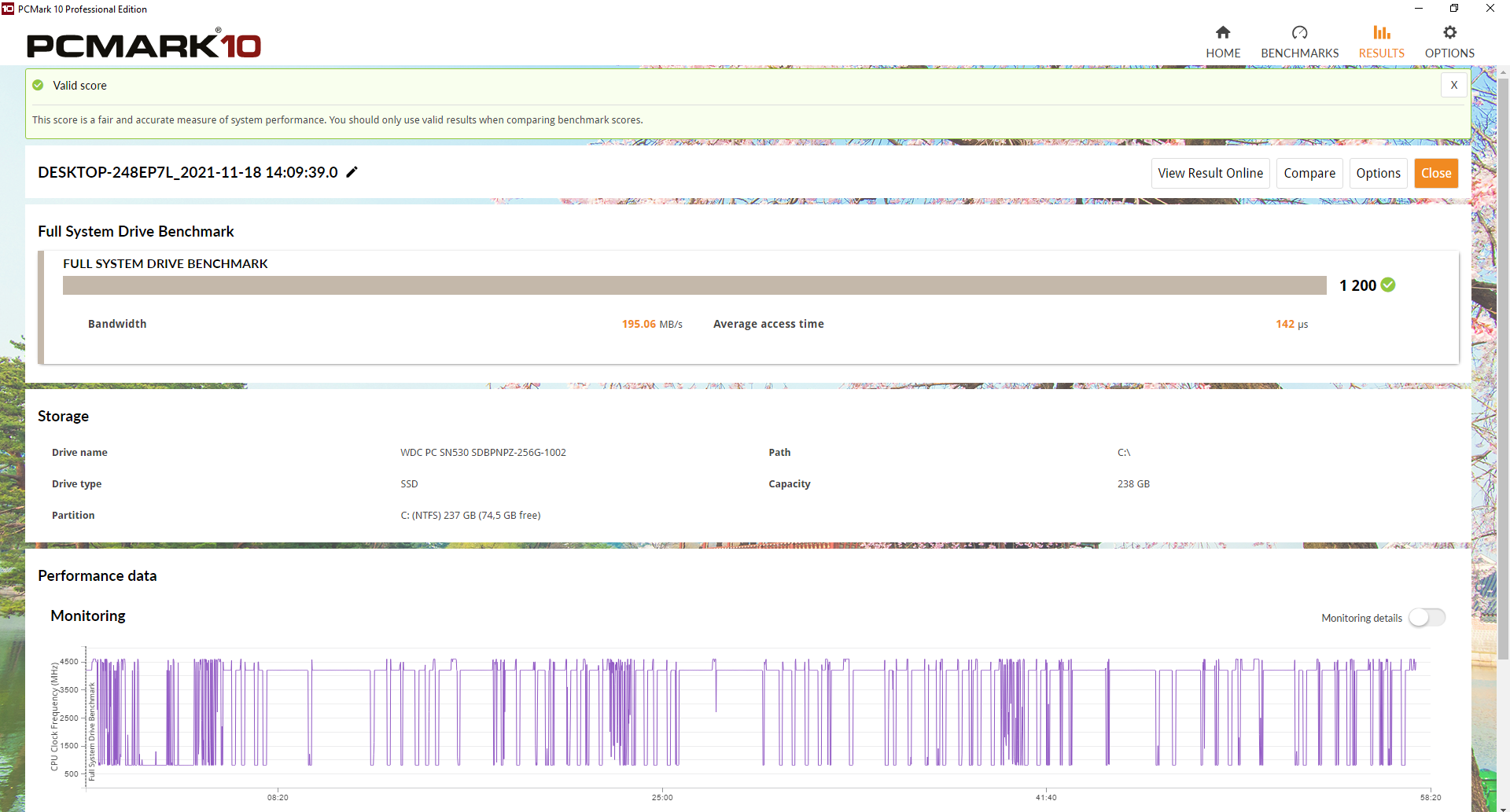Click the green check beside score 1 200
The image size is (1510, 812).
[1388, 285]
